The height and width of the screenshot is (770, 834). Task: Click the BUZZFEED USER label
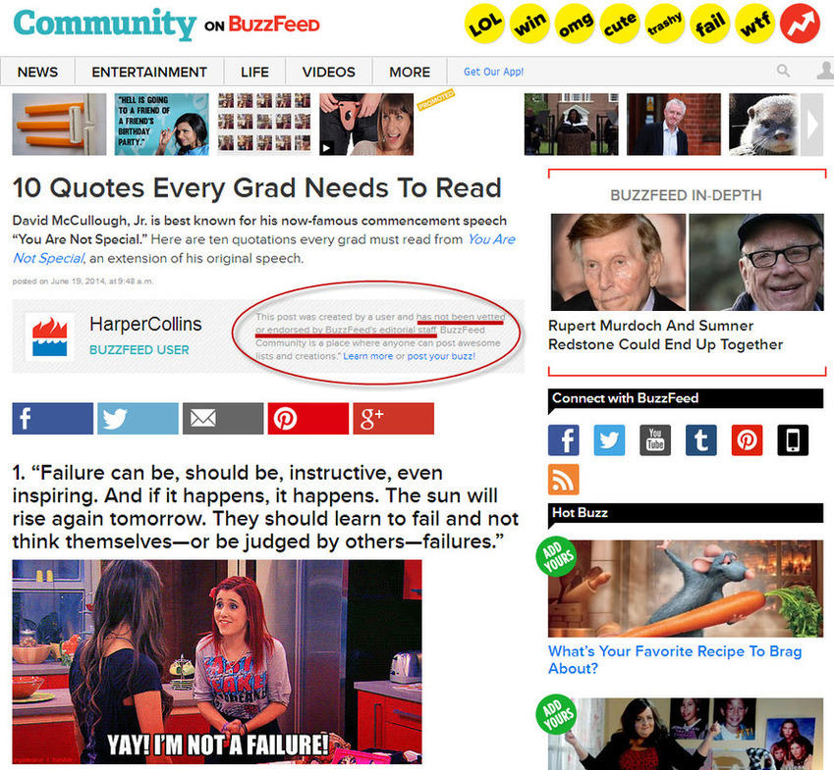pos(139,350)
